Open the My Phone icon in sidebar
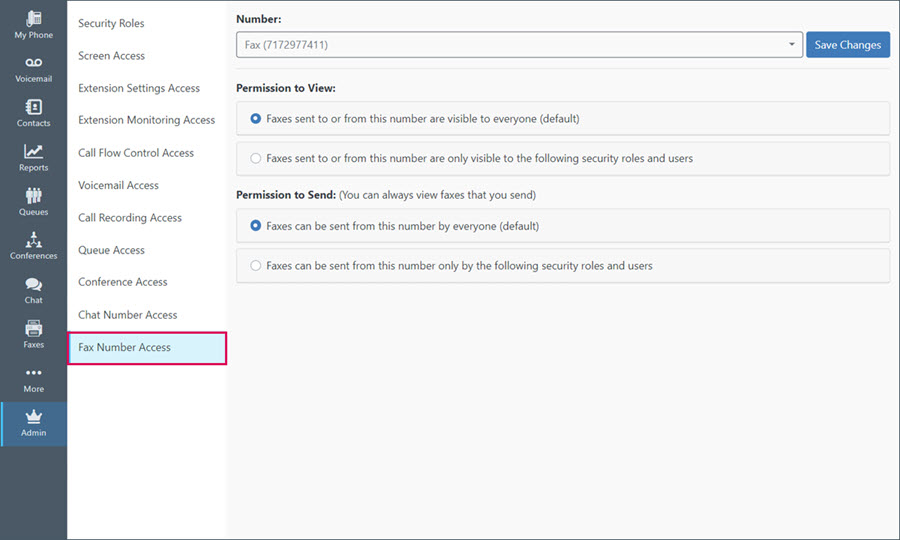900x540 pixels. 33,18
